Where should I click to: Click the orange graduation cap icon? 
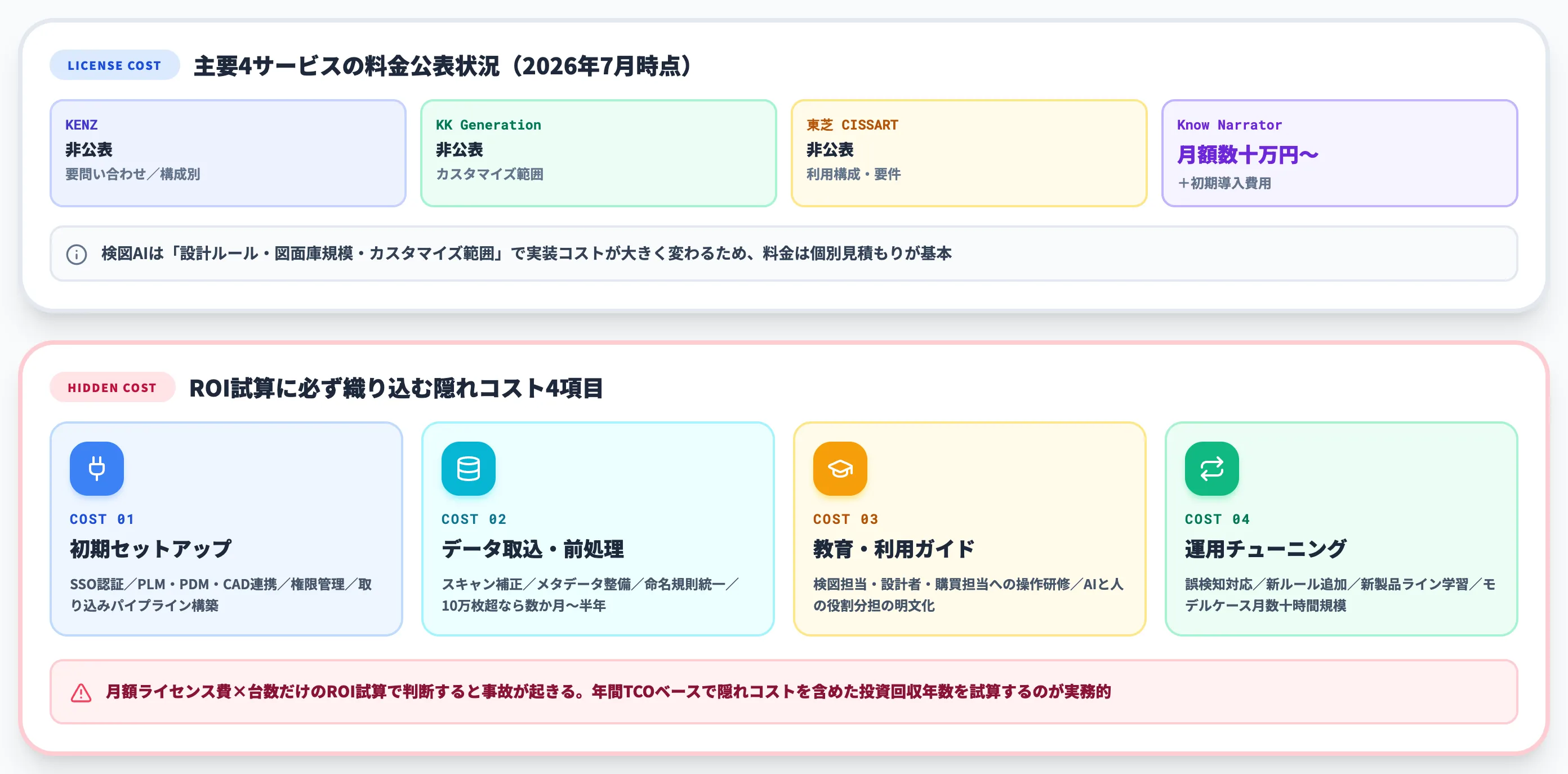click(840, 468)
